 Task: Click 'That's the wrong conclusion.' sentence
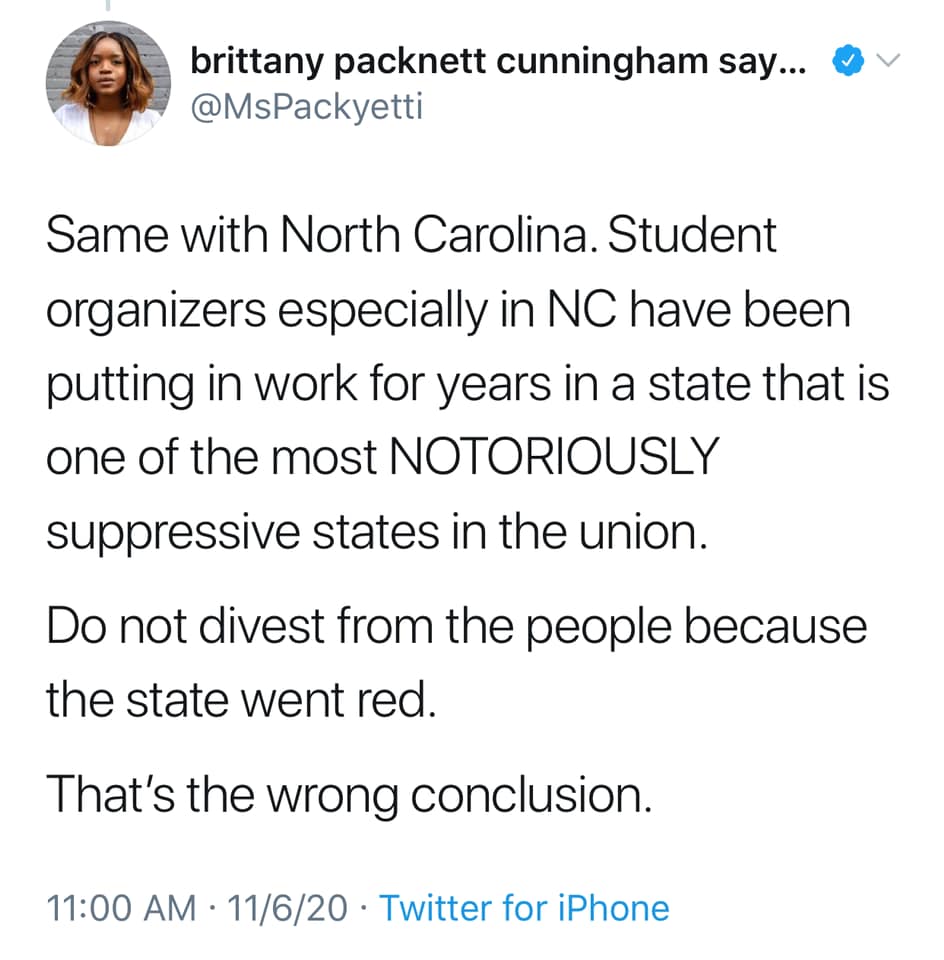(x=349, y=795)
